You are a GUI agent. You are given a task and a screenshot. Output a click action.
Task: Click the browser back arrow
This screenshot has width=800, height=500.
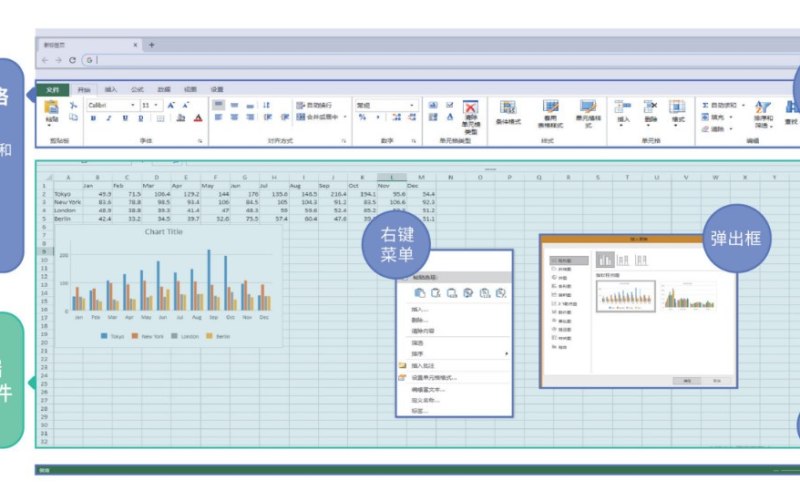pos(45,60)
